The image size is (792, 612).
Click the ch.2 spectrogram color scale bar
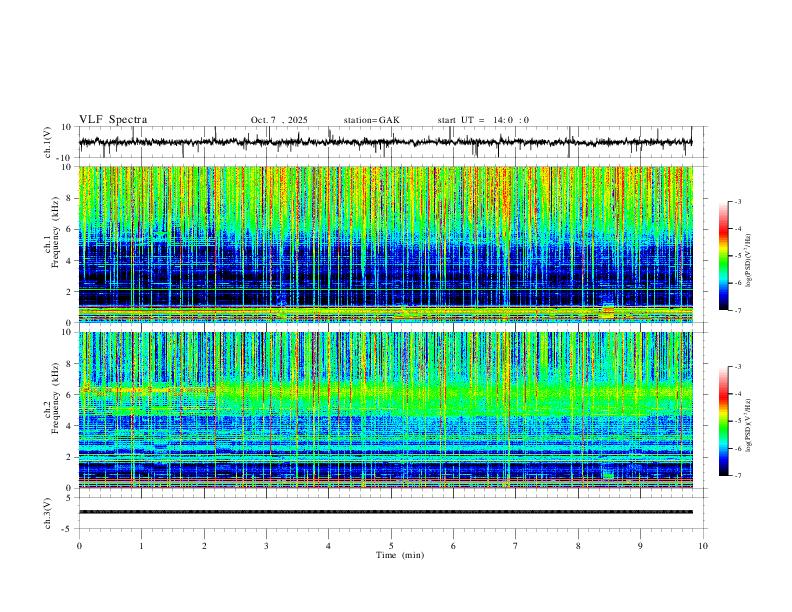point(724,421)
